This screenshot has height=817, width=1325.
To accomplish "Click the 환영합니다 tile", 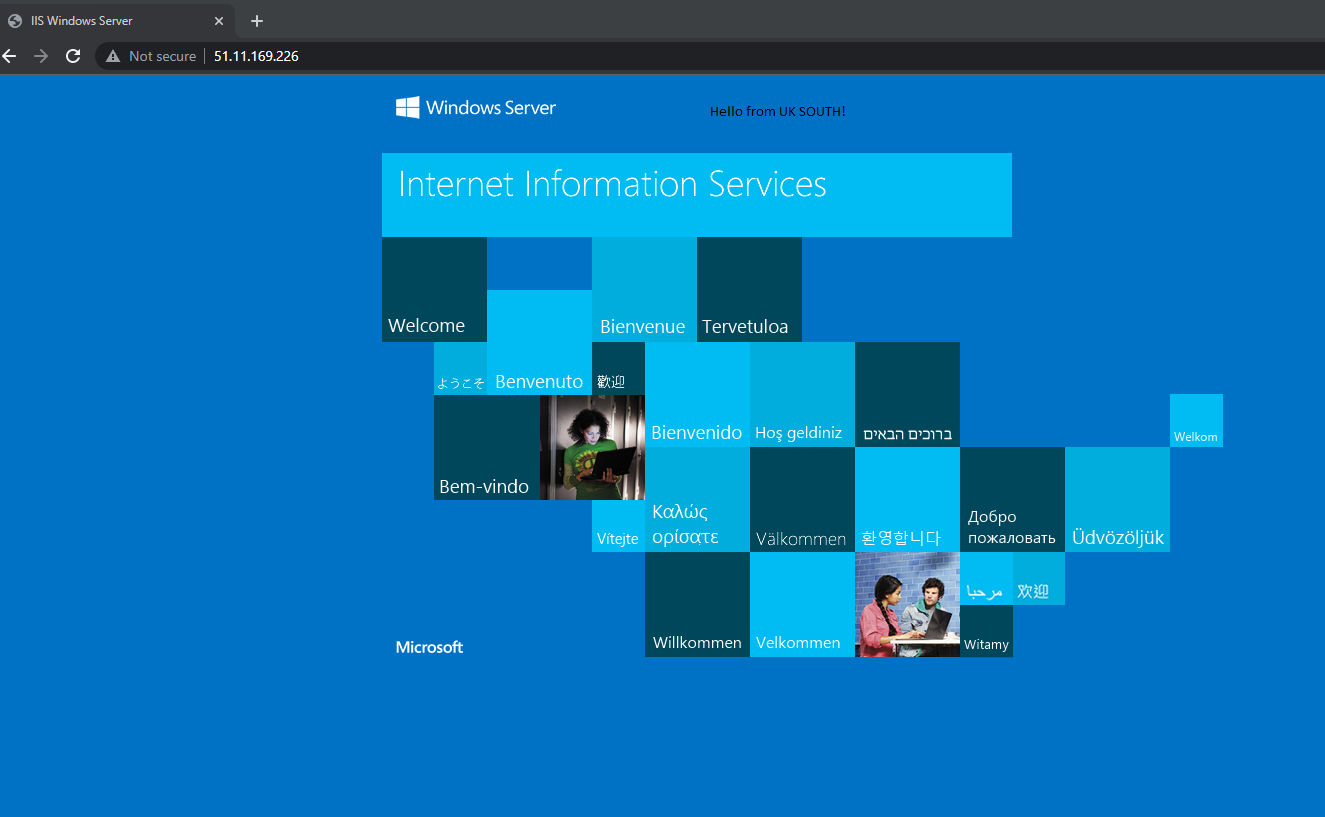I will coord(907,500).
